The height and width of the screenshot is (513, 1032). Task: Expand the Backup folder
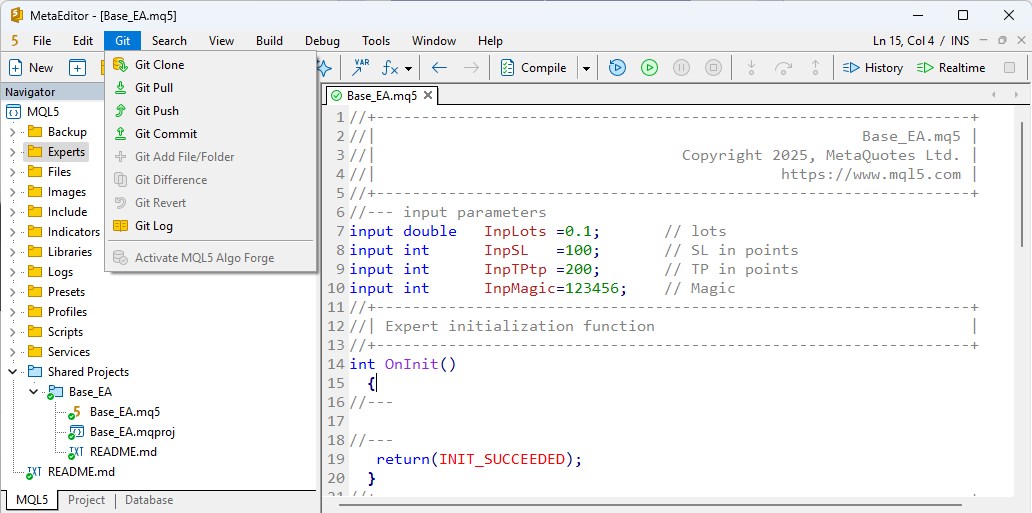[x=13, y=132]
